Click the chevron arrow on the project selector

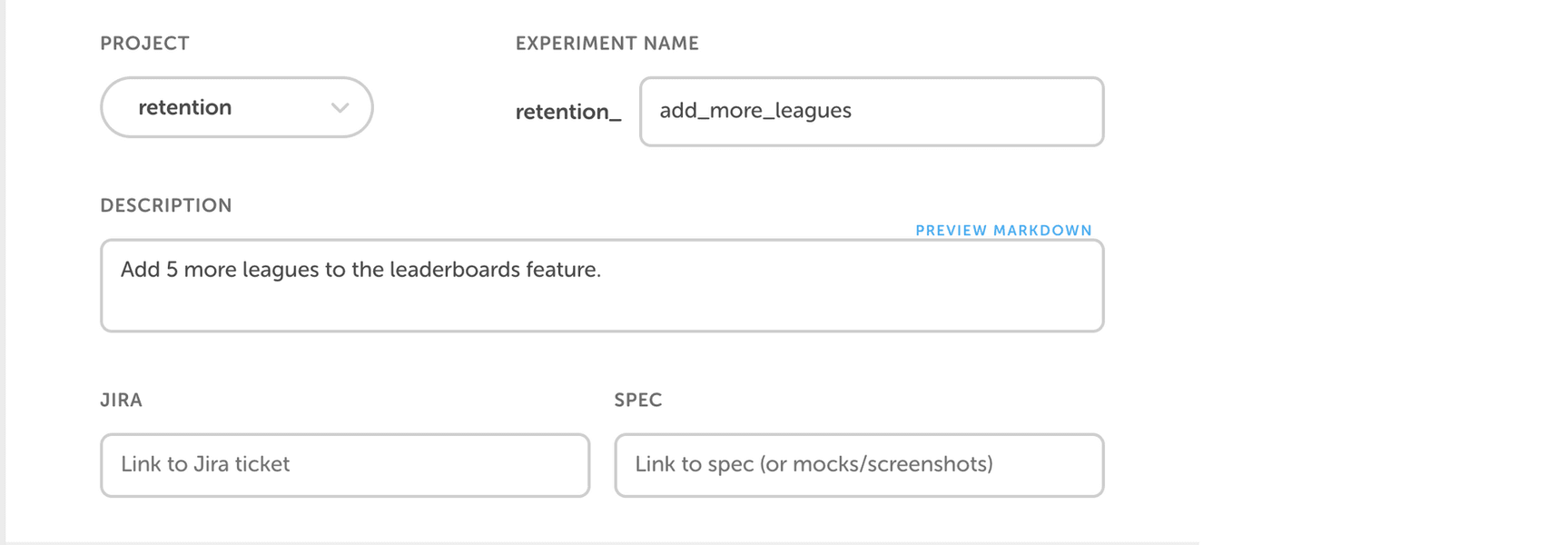[x=340, y=107]
